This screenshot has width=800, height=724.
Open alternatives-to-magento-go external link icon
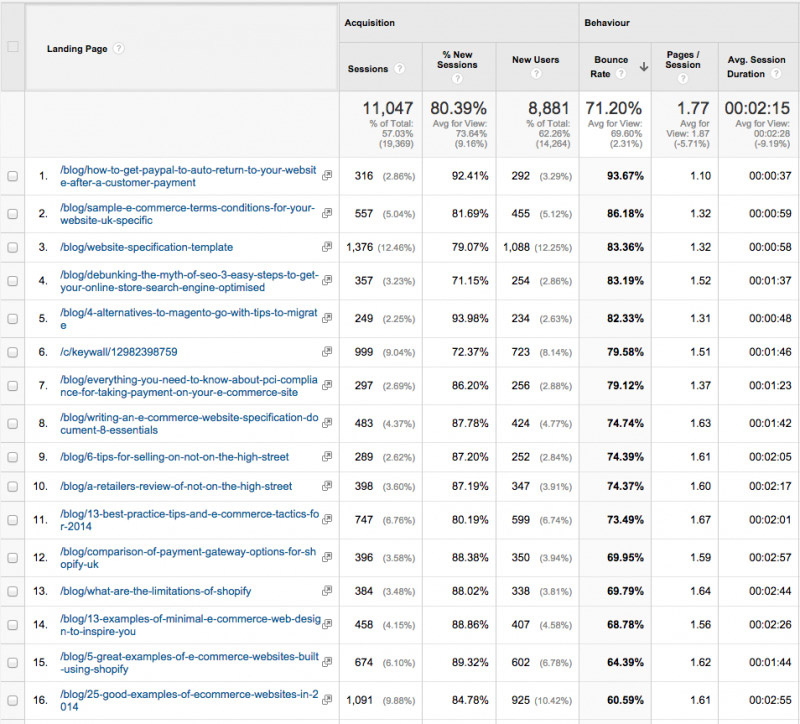click(x=327, y=318)
